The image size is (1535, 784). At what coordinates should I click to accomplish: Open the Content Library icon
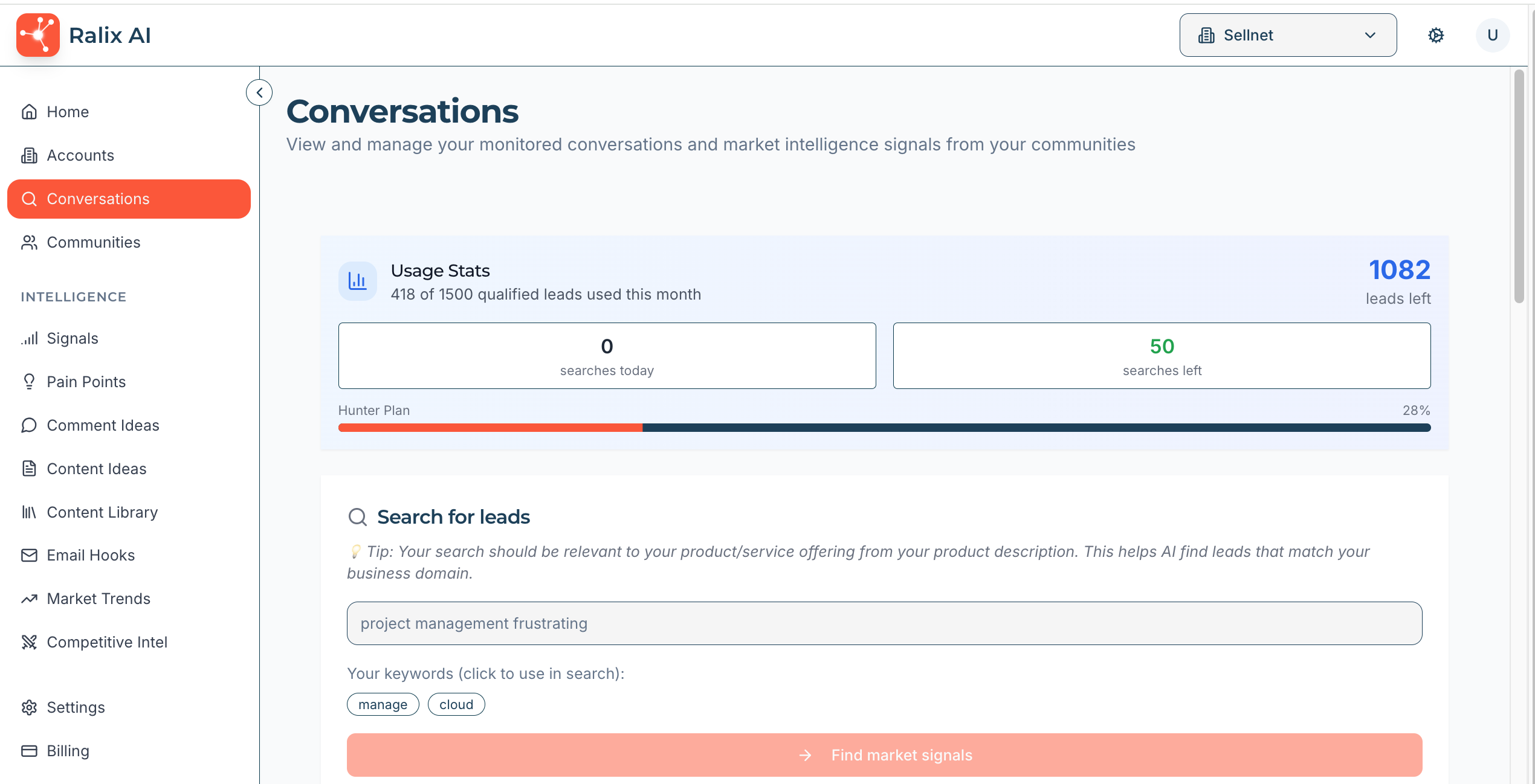(x=29, y=512)
